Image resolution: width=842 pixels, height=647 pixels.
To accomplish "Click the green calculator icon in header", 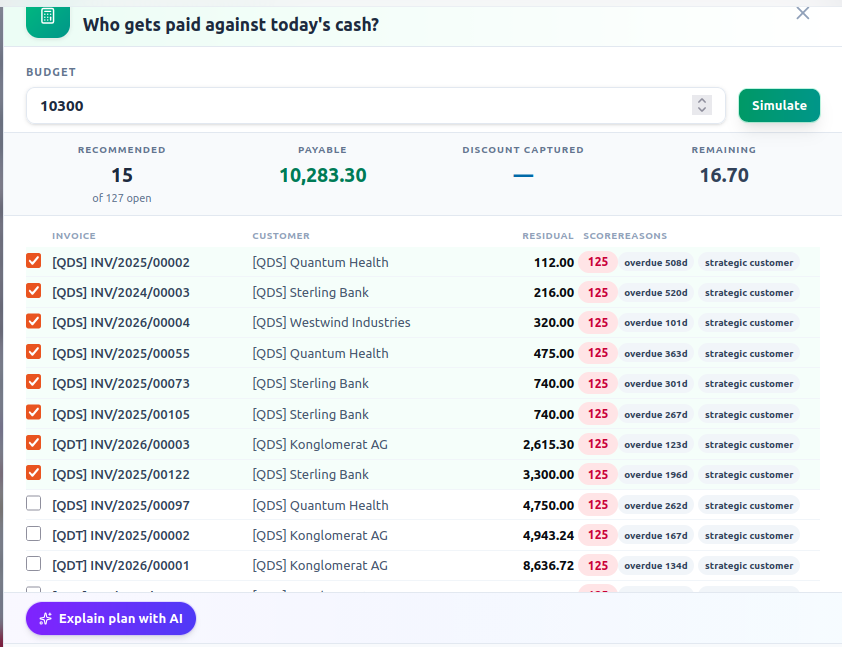I will (48, 20).
